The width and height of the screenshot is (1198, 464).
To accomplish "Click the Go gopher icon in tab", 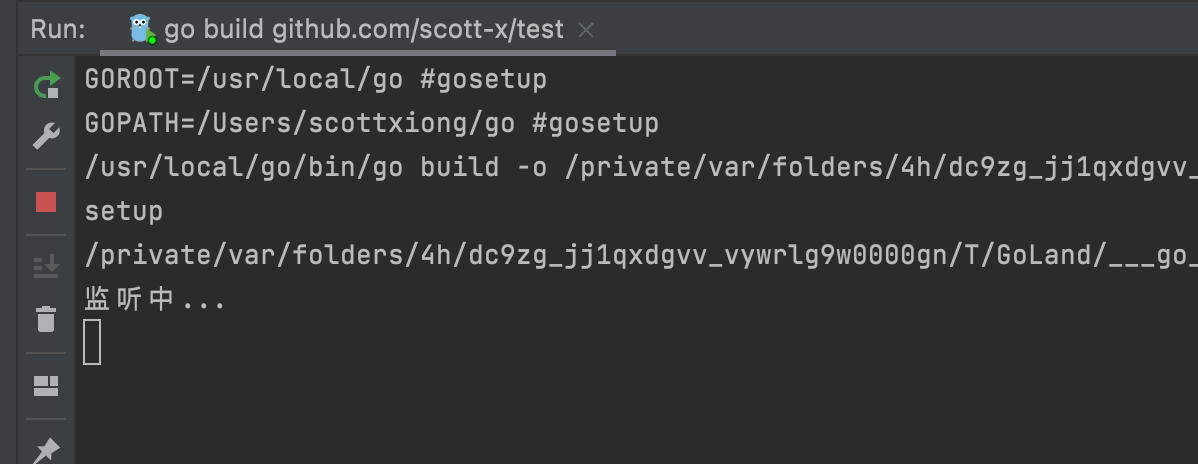I will (x=142, y=29).
